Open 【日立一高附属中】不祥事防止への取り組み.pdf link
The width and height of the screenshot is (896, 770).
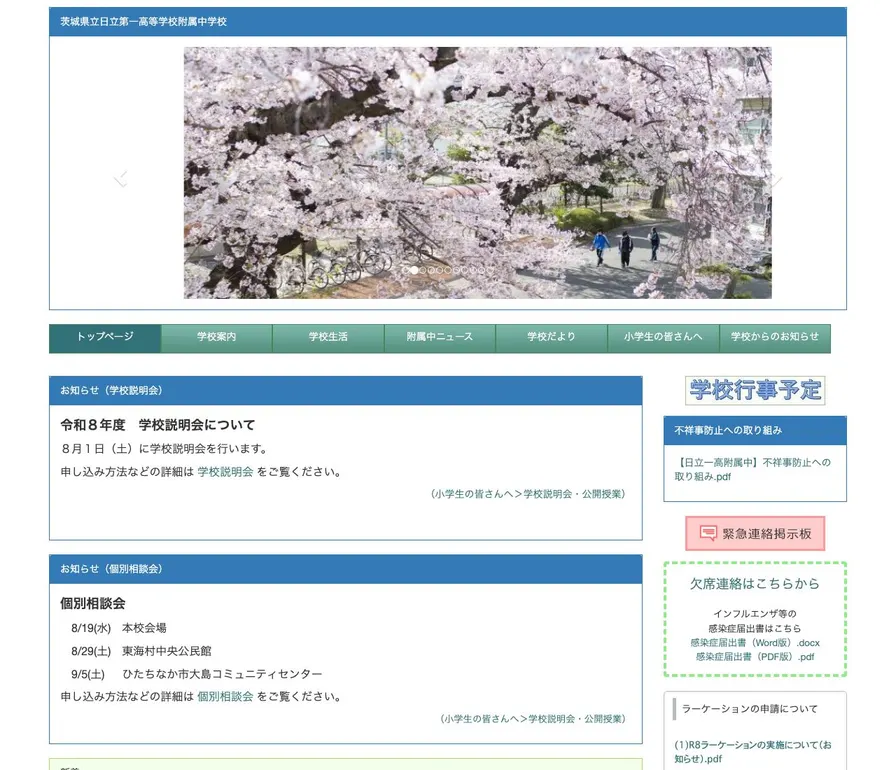click(753, 470)
